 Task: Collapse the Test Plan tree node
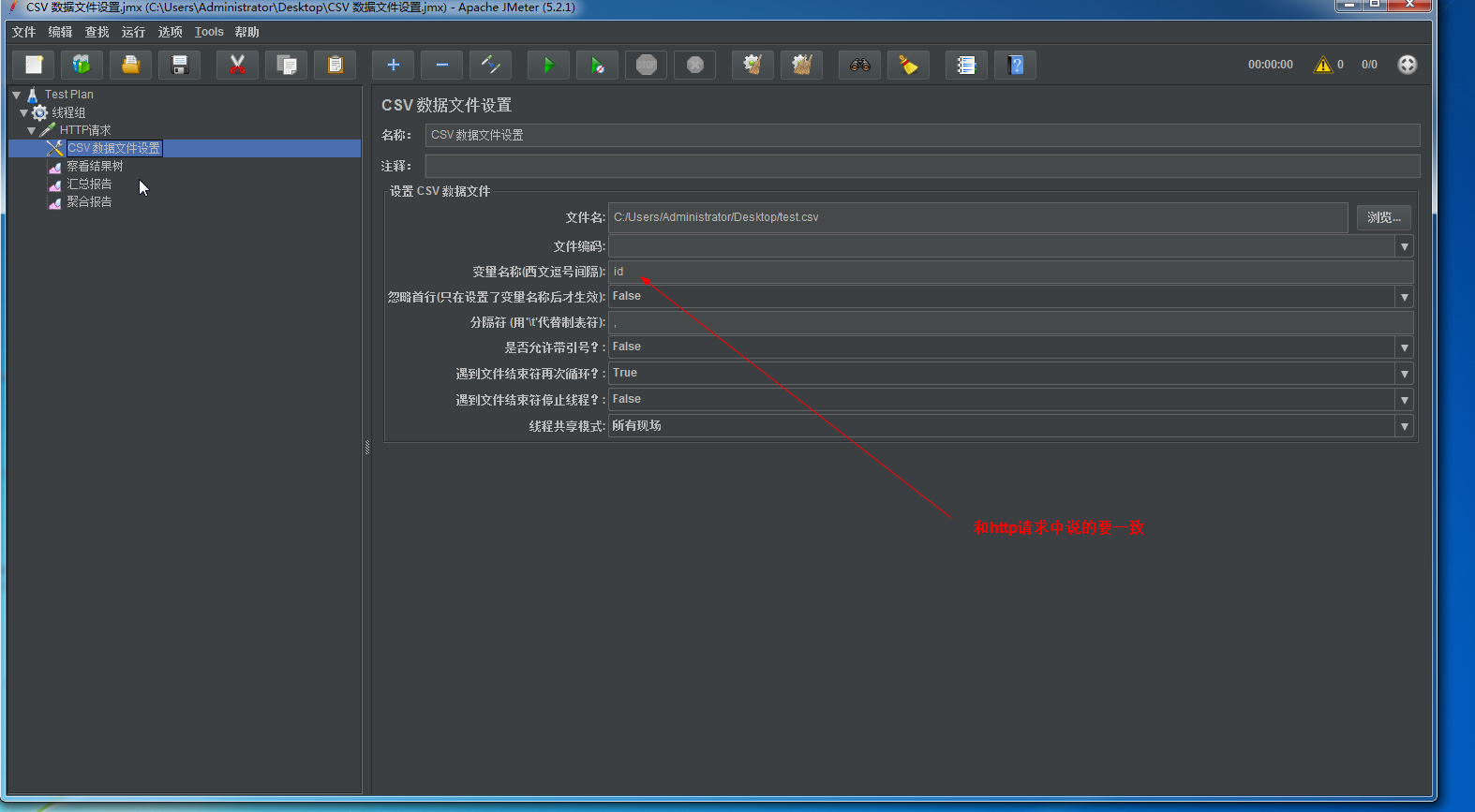17,95
